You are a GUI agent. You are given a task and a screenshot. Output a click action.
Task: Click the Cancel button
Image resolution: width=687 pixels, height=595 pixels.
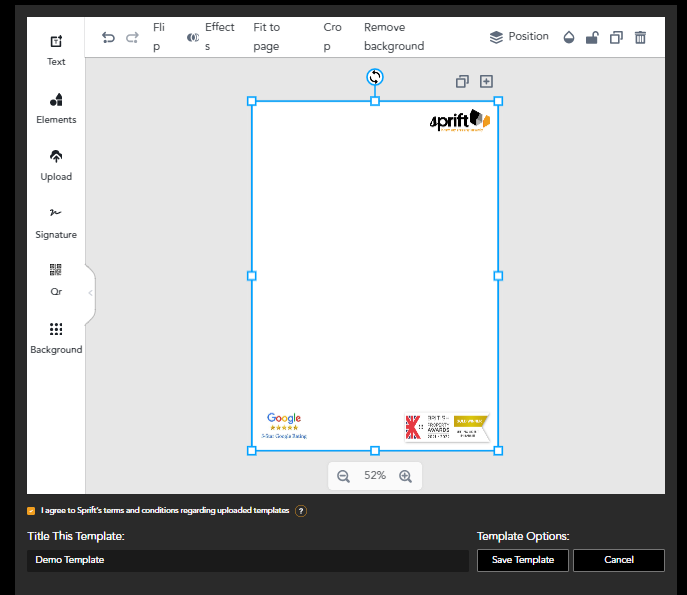(x=619, y=560)
